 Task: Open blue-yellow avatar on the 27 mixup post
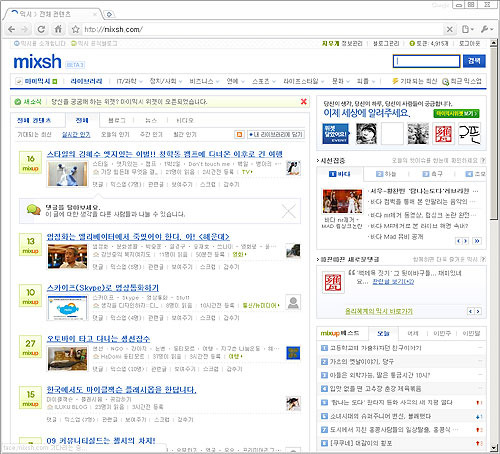(293, 353)
